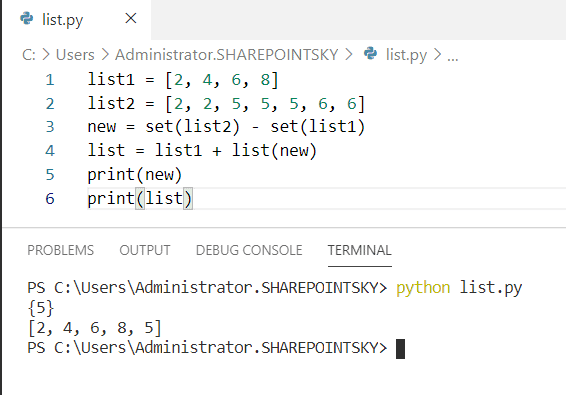This screenshot has height=395, width=566.
Task: Expand chevron after C: breadcrumb
Action: (x=45, y=55)
